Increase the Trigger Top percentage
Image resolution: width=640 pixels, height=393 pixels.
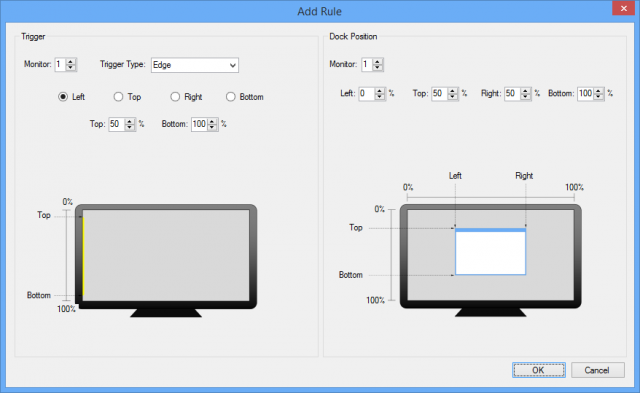129,121
